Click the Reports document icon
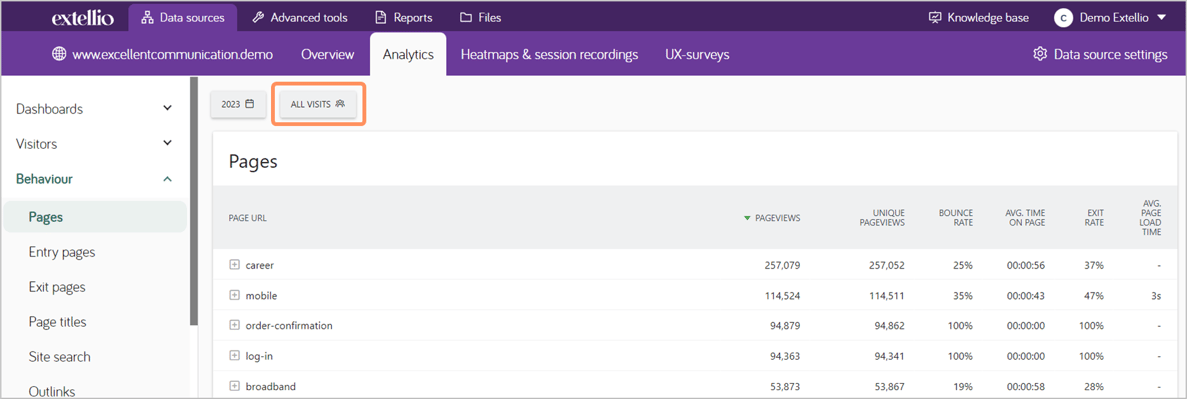Image resolution: width=1187 pixels, height=399 pixels. point(381,17)
